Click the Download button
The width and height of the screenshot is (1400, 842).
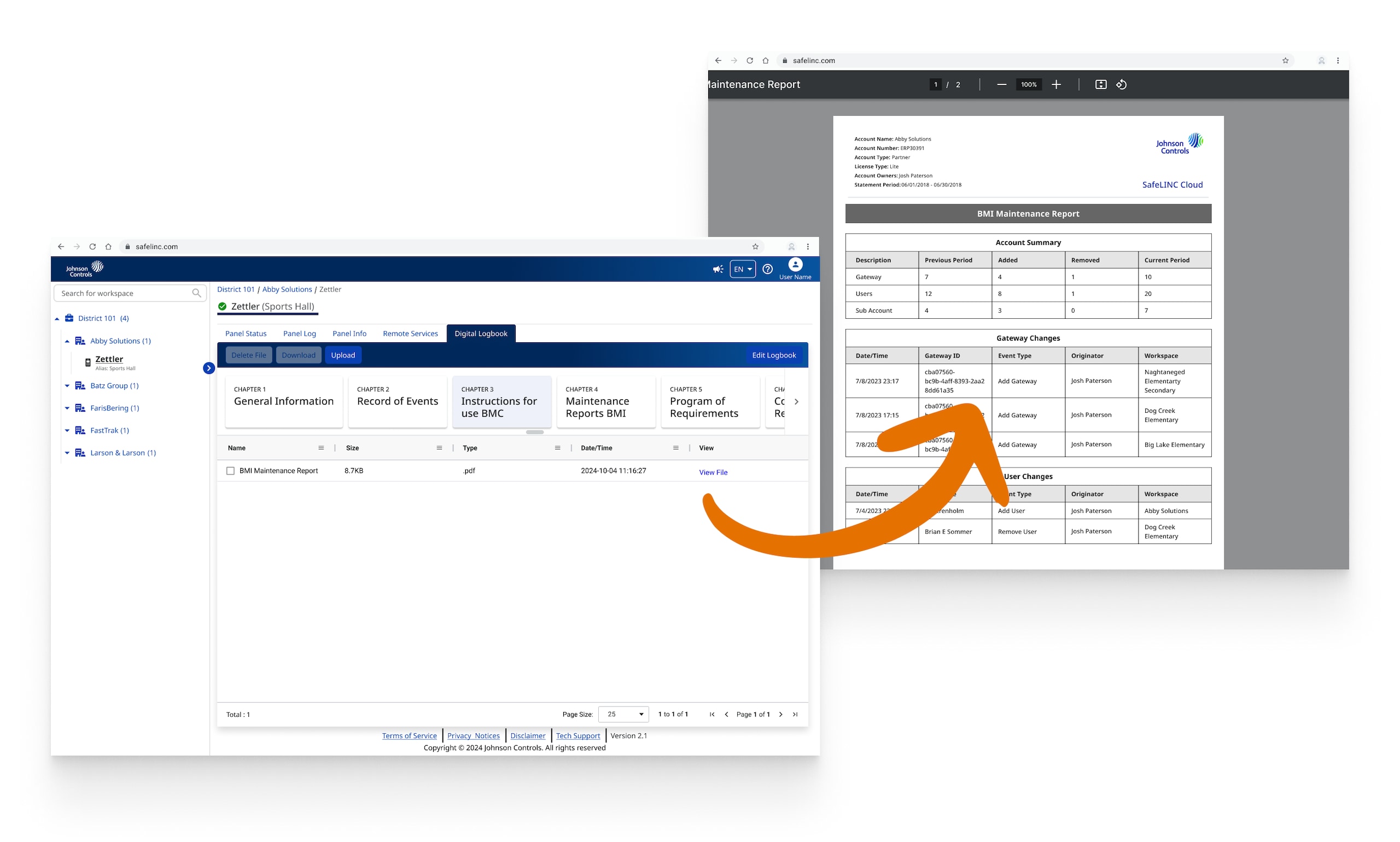point(299,355)
